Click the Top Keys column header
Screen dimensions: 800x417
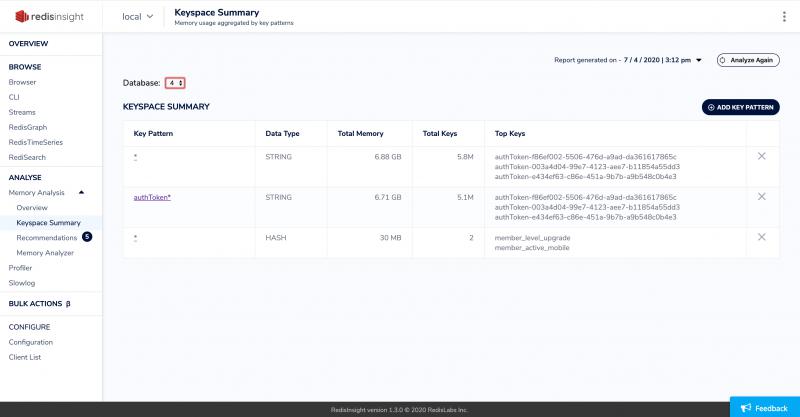coord(510,133)
